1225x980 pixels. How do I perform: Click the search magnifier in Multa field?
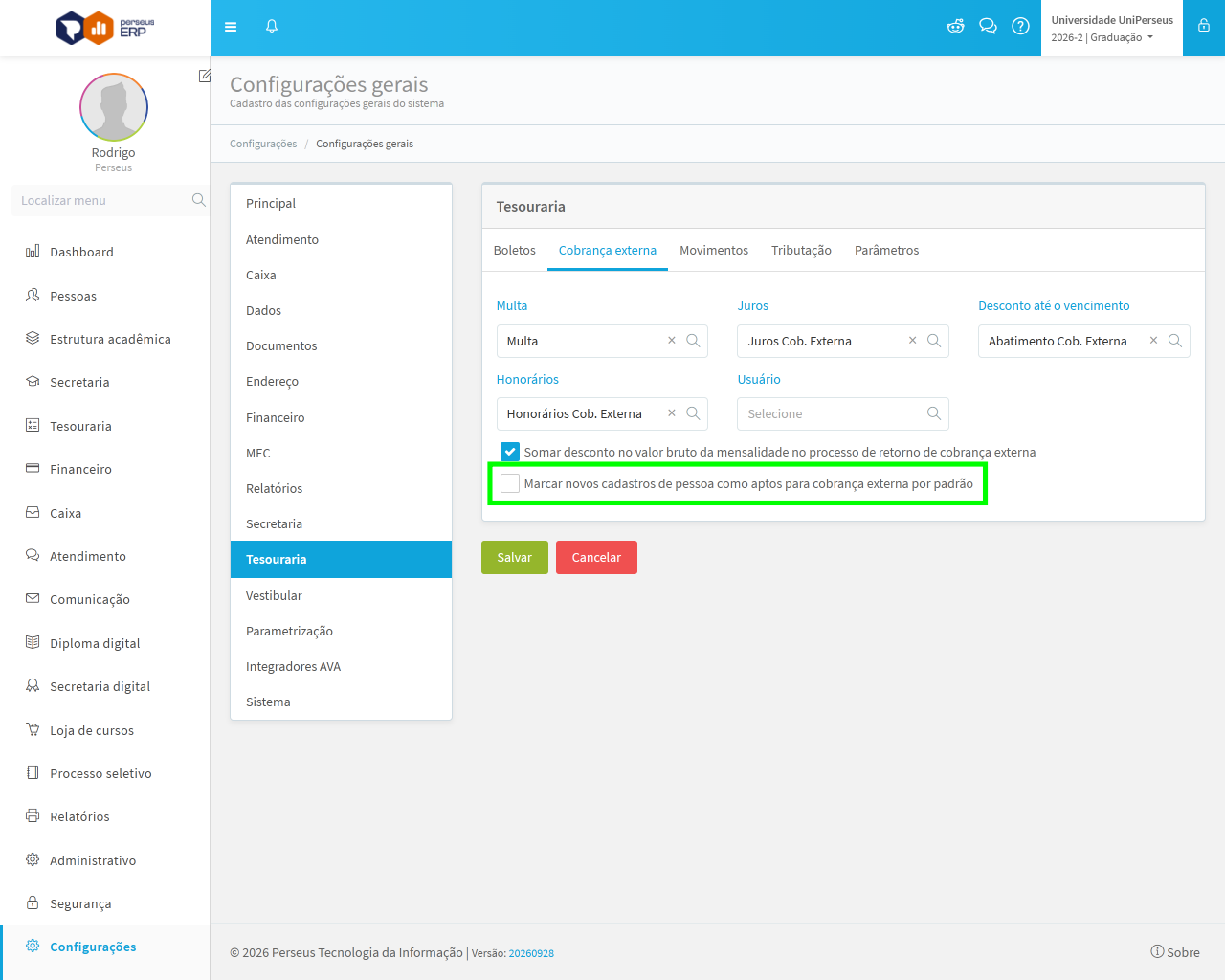click(693, 341)
